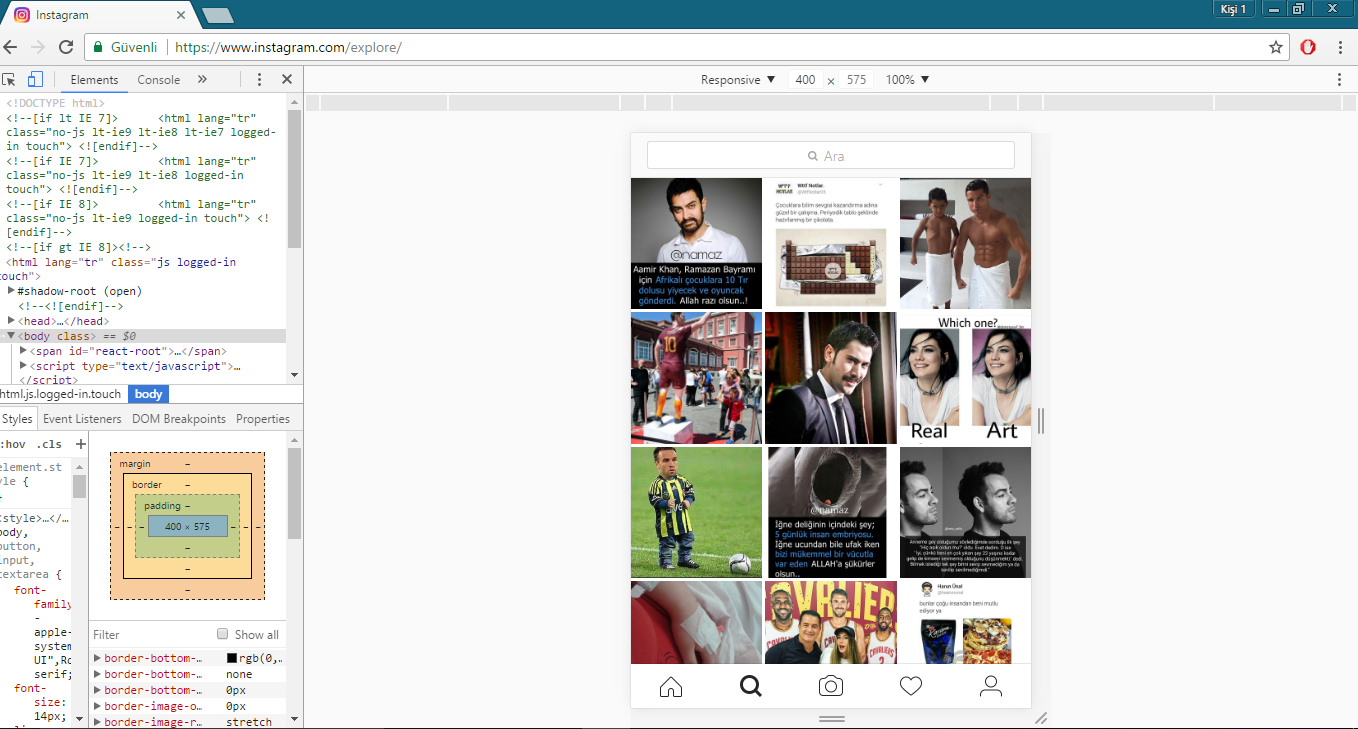The height and width of the screenshot is (729, 1358).
Task: Add new style rule with plus icon
Action: click(x=80, y=444)
